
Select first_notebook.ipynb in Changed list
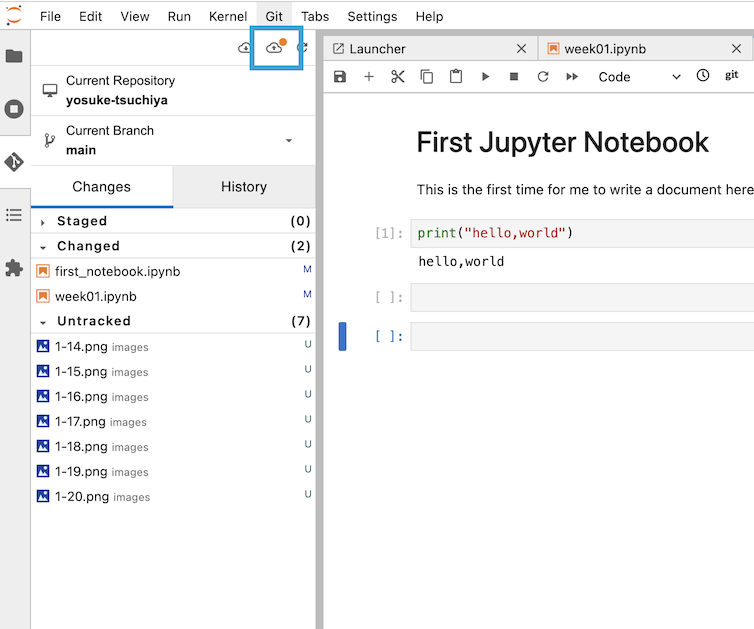(117, 271)
